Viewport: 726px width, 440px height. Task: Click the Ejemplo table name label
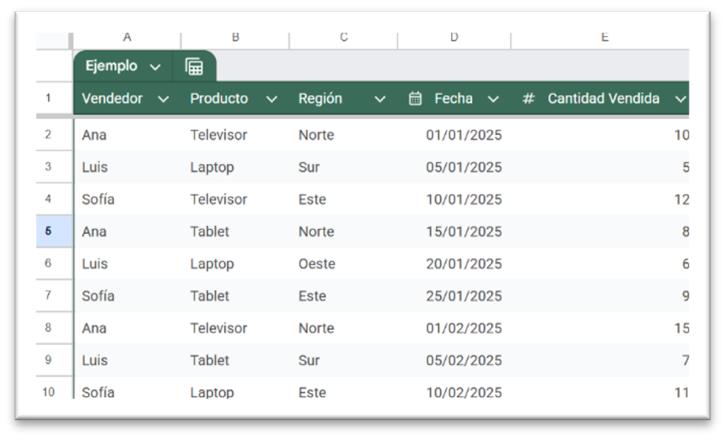pyautogui.click(x=113, y=66)
